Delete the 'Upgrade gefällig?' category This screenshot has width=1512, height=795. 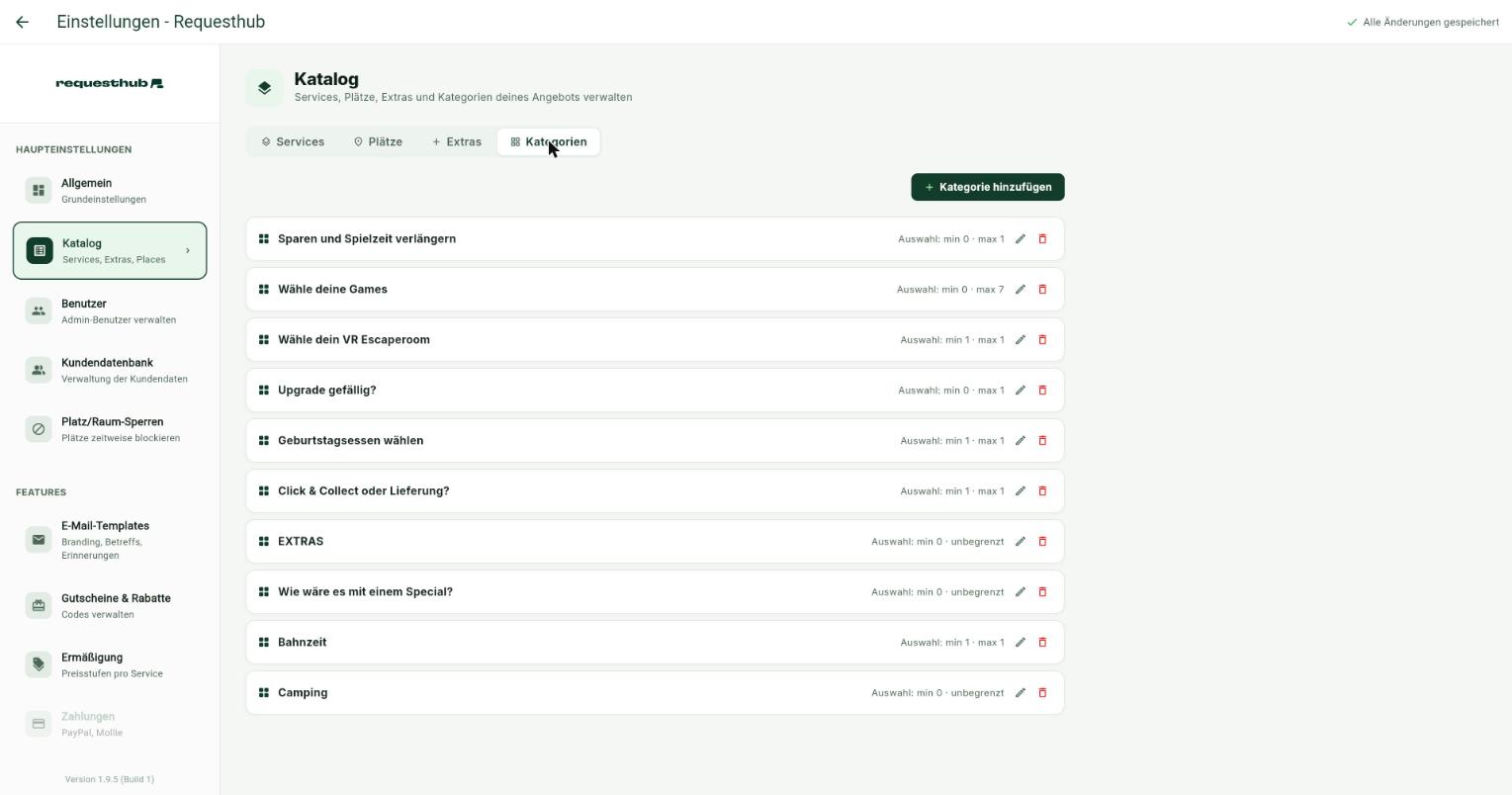1042,391
